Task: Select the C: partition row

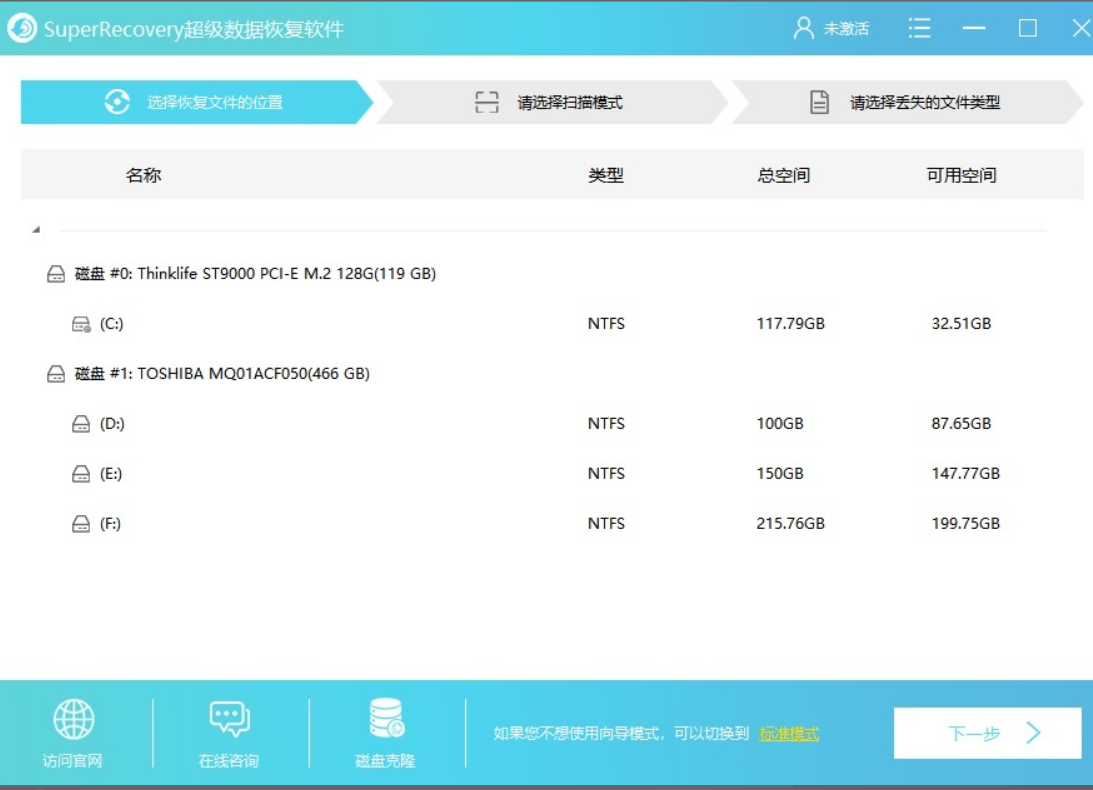Action: (x=111, y=324)
